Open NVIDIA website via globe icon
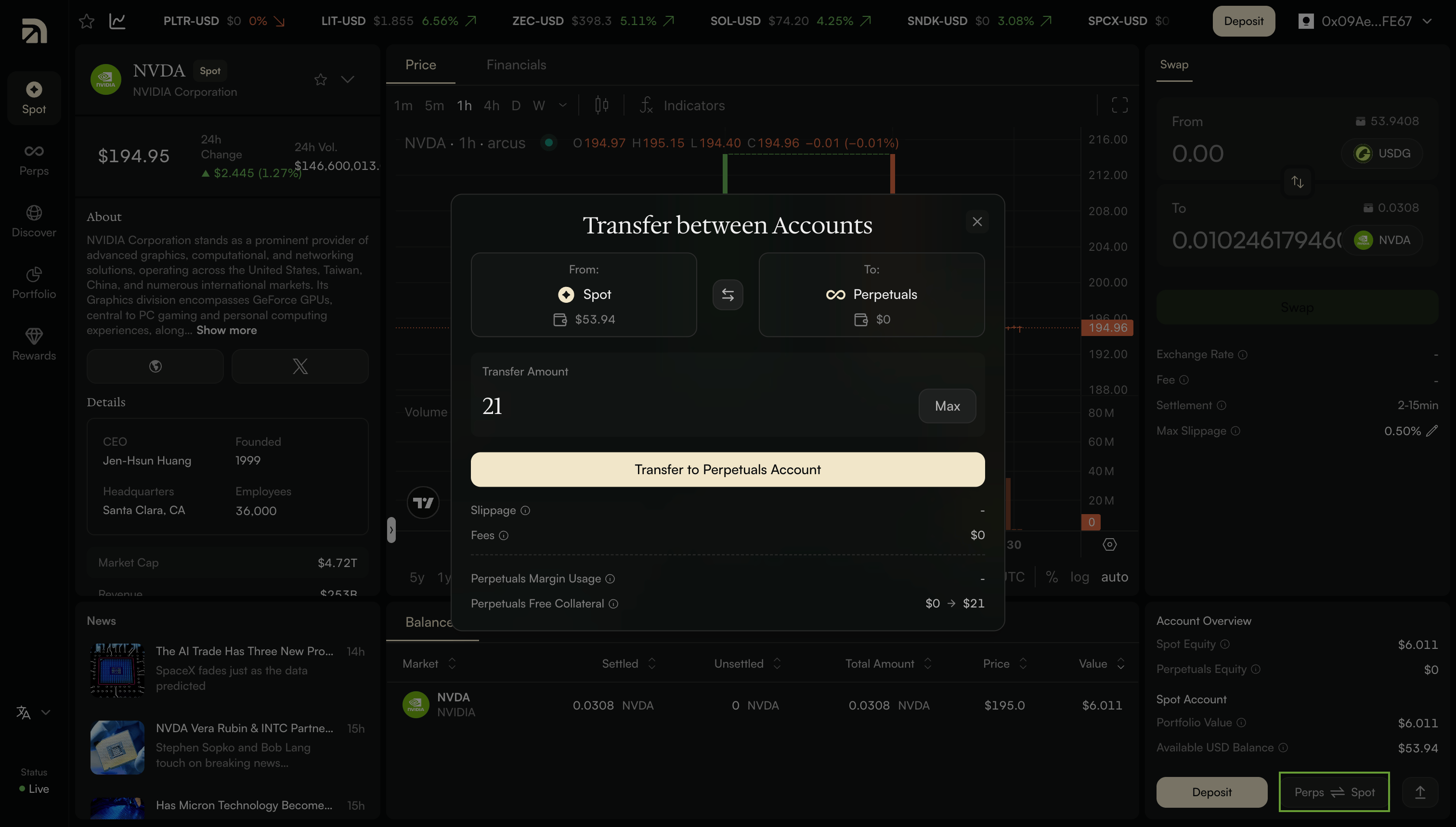The image size is (1456, 827). click(x=155, y=366)
